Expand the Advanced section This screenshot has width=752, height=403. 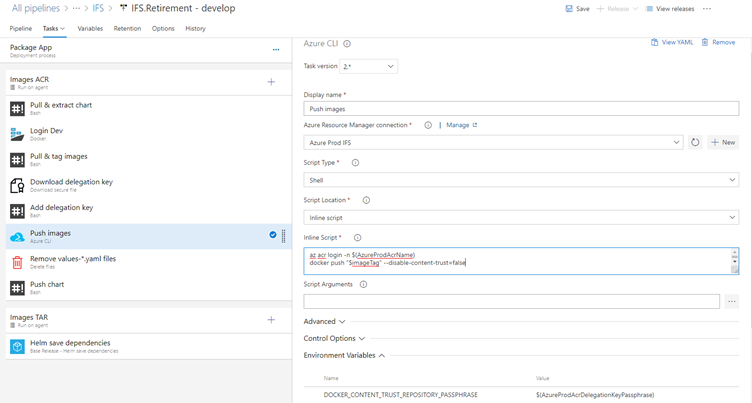324,321
